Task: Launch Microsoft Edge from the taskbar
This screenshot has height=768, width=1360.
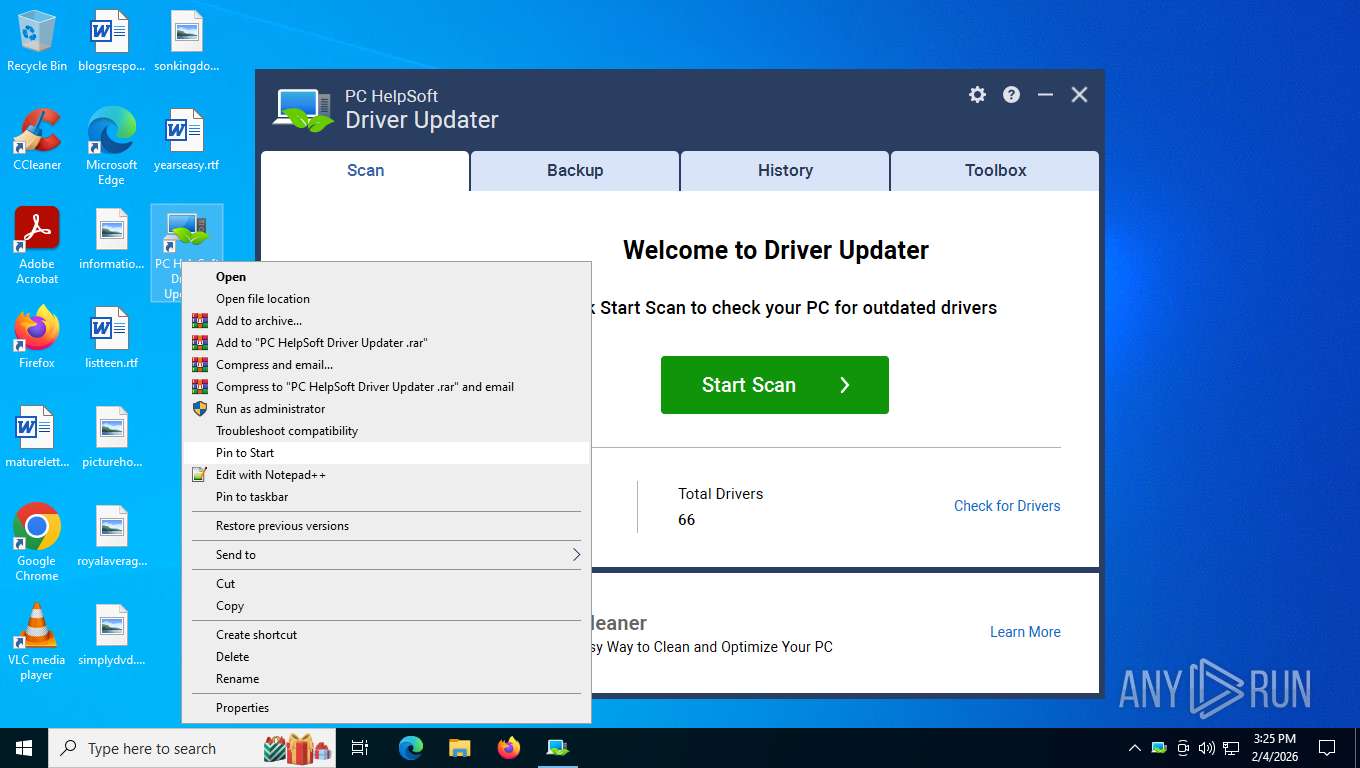Action: click(411, 748)
